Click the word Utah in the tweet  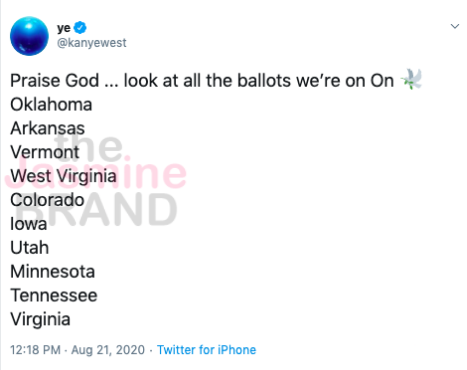point(29,248)
